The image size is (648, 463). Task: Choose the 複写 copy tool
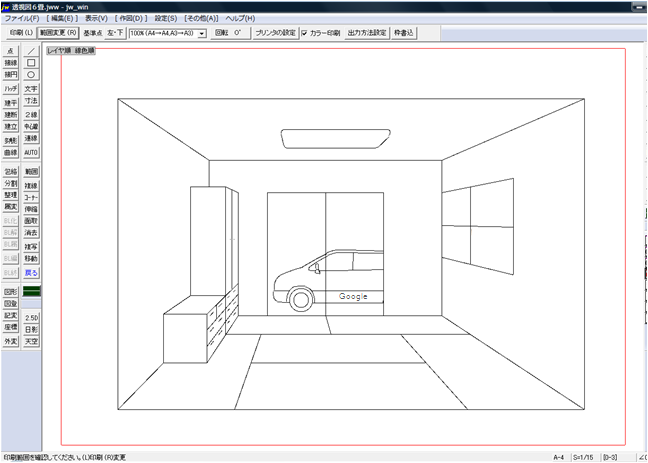pos(32,246)
